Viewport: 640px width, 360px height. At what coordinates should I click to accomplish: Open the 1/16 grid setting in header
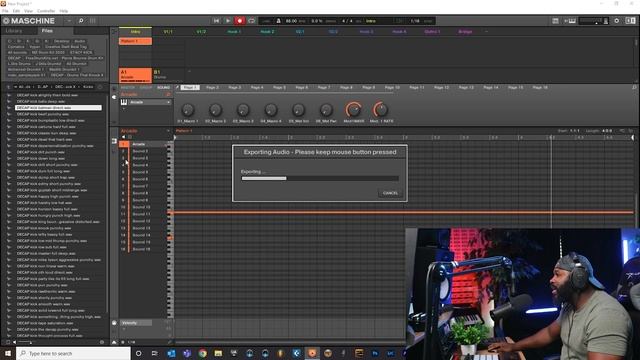[x=415, y=21]
